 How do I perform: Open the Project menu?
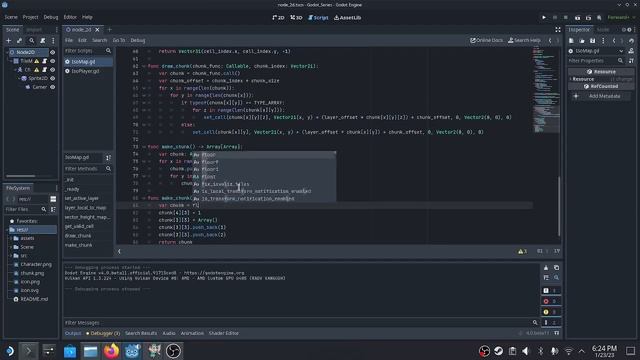click(30, 17)
